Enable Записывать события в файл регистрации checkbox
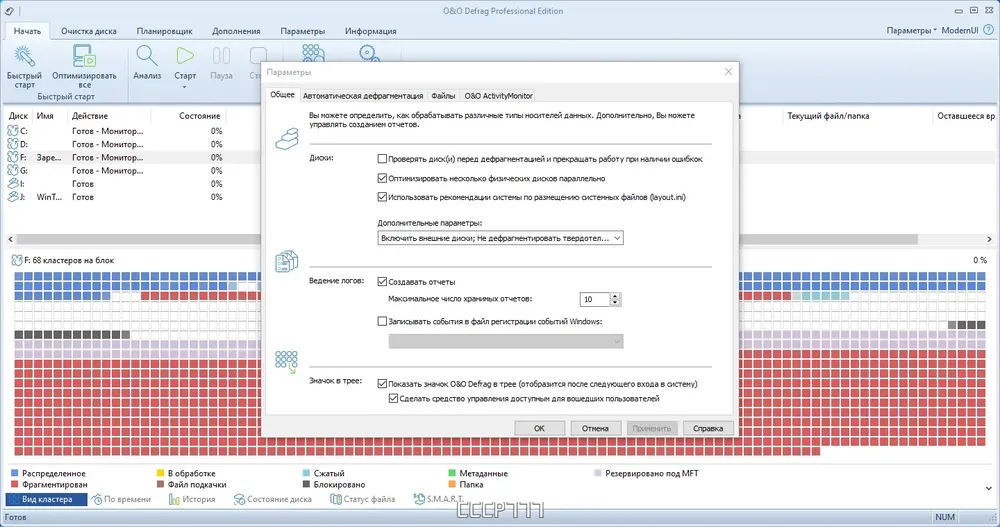The width and height of the screenshot is (1000, 527). tap(382, 321)
